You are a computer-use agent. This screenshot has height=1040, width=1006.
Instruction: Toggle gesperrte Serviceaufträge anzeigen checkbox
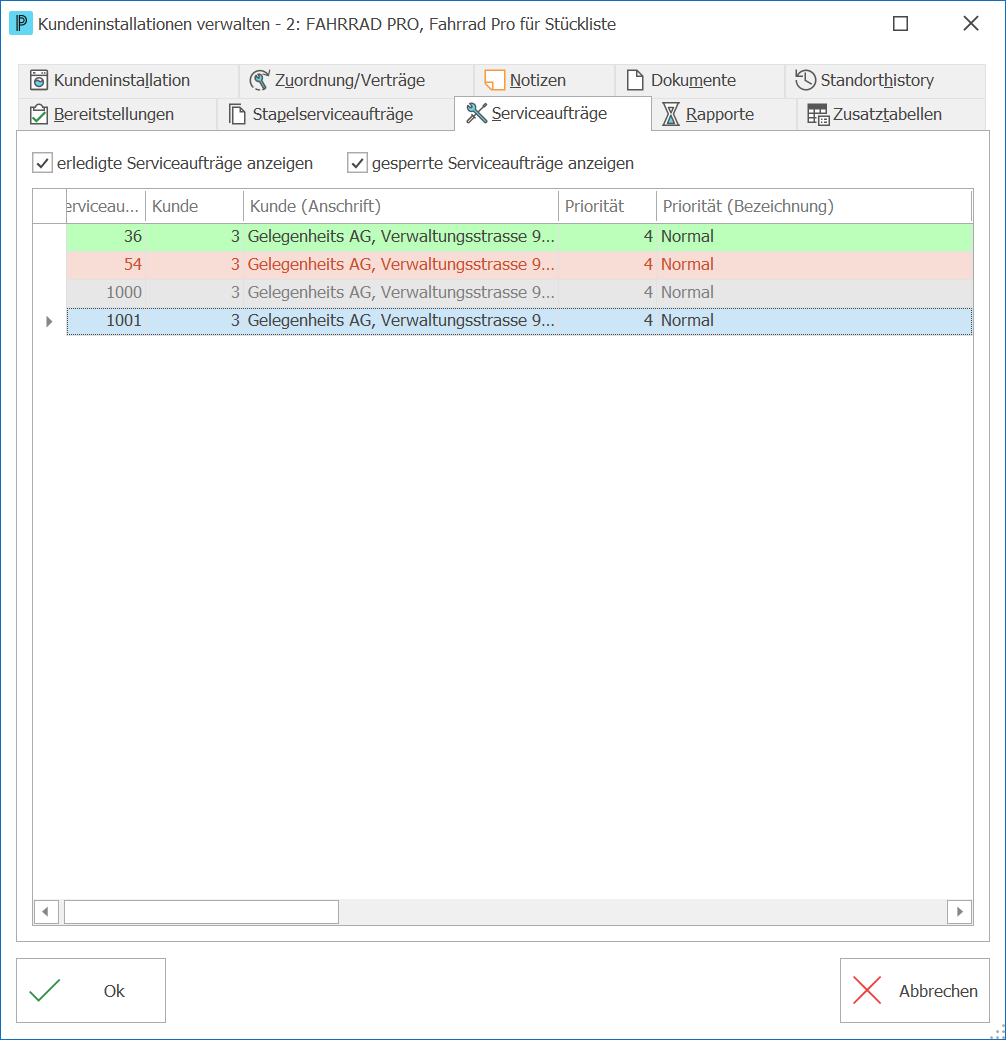[357, 163]
